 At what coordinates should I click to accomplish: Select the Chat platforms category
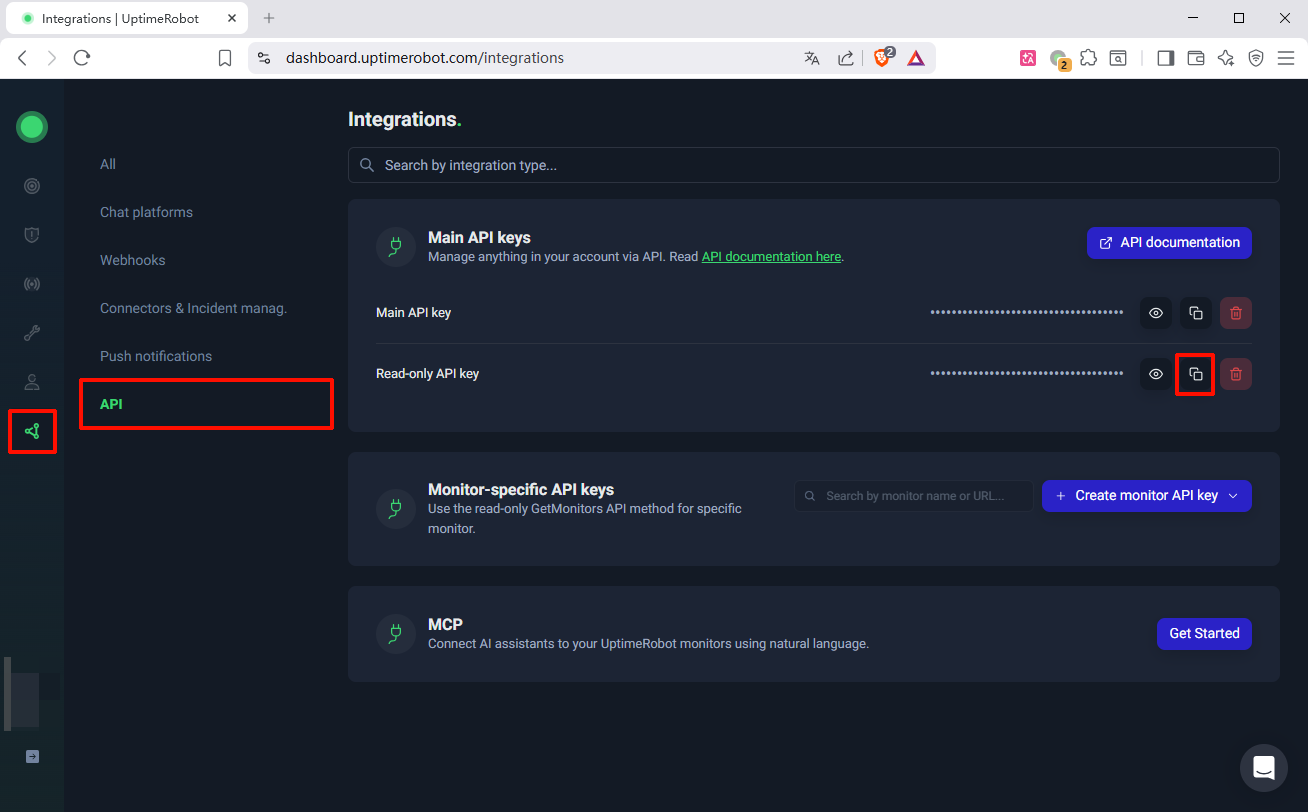146,212
